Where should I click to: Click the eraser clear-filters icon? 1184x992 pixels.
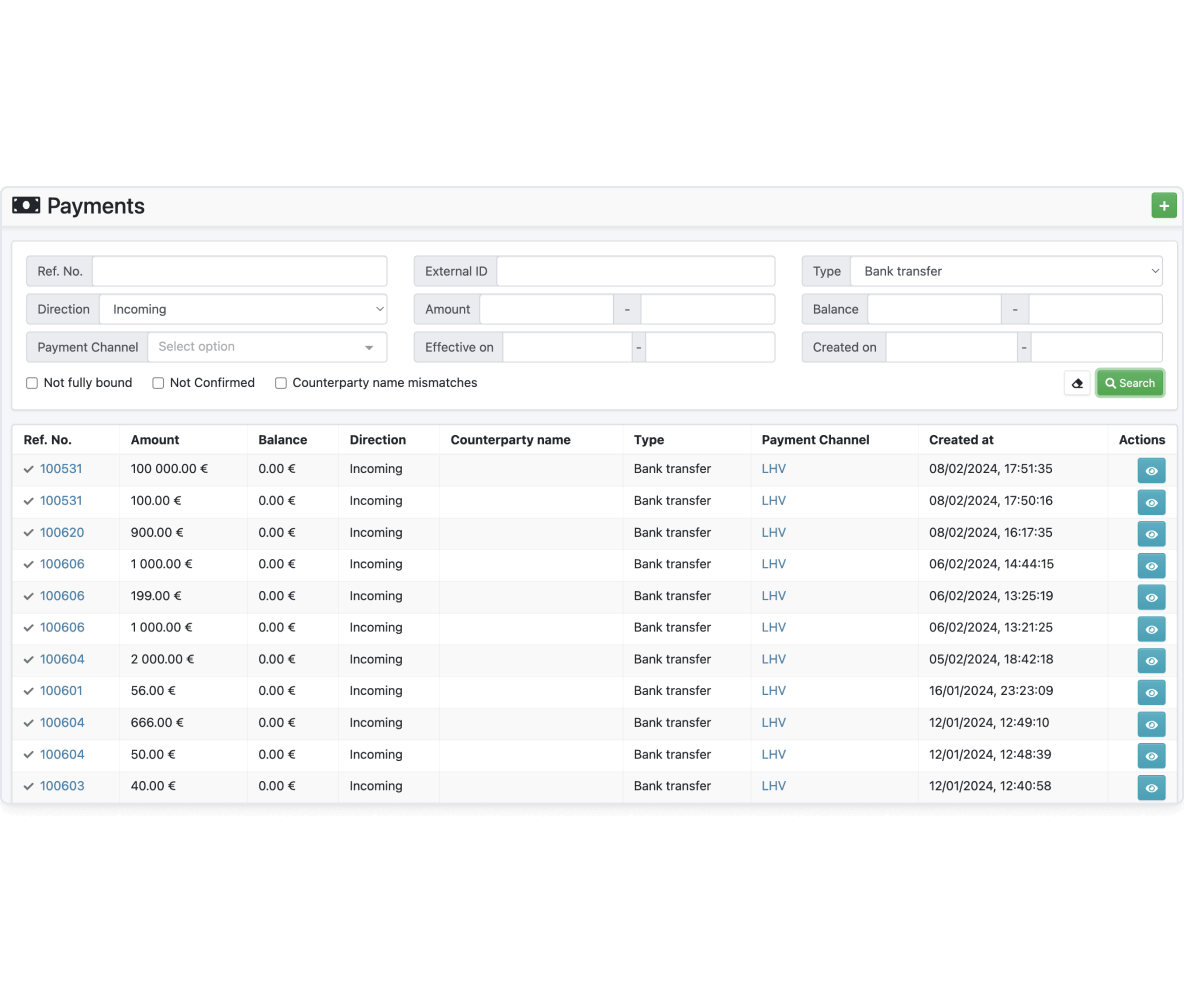pos(1078,384)
